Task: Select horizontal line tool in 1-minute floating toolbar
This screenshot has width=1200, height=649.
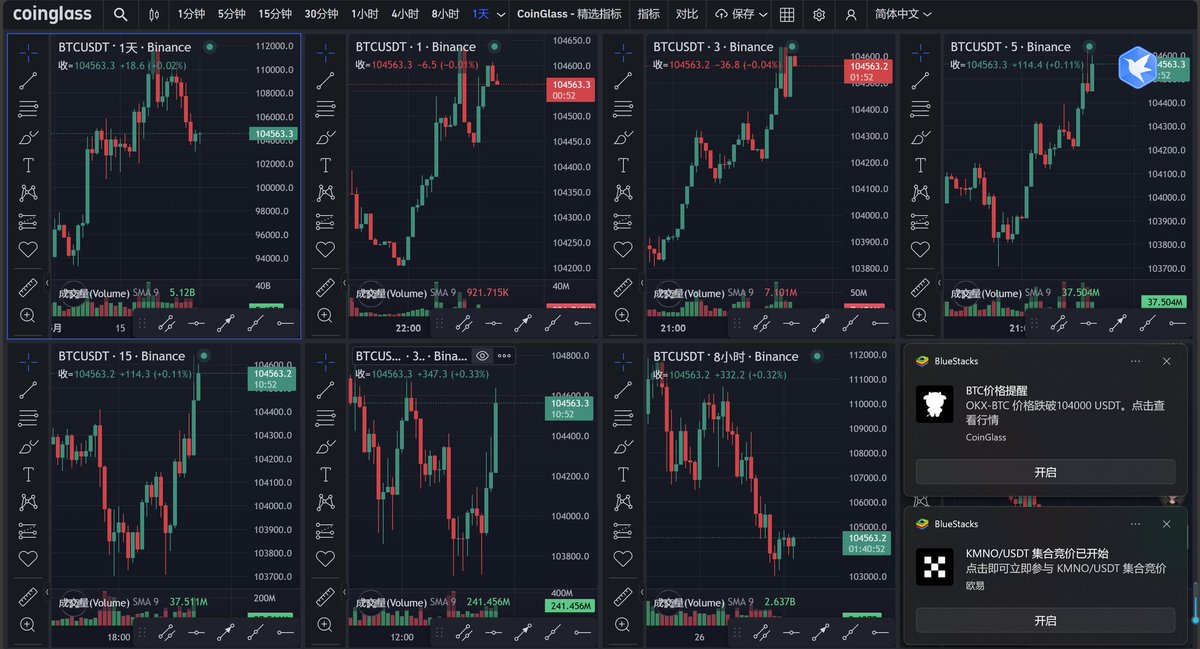Action: tap(494, 323)
